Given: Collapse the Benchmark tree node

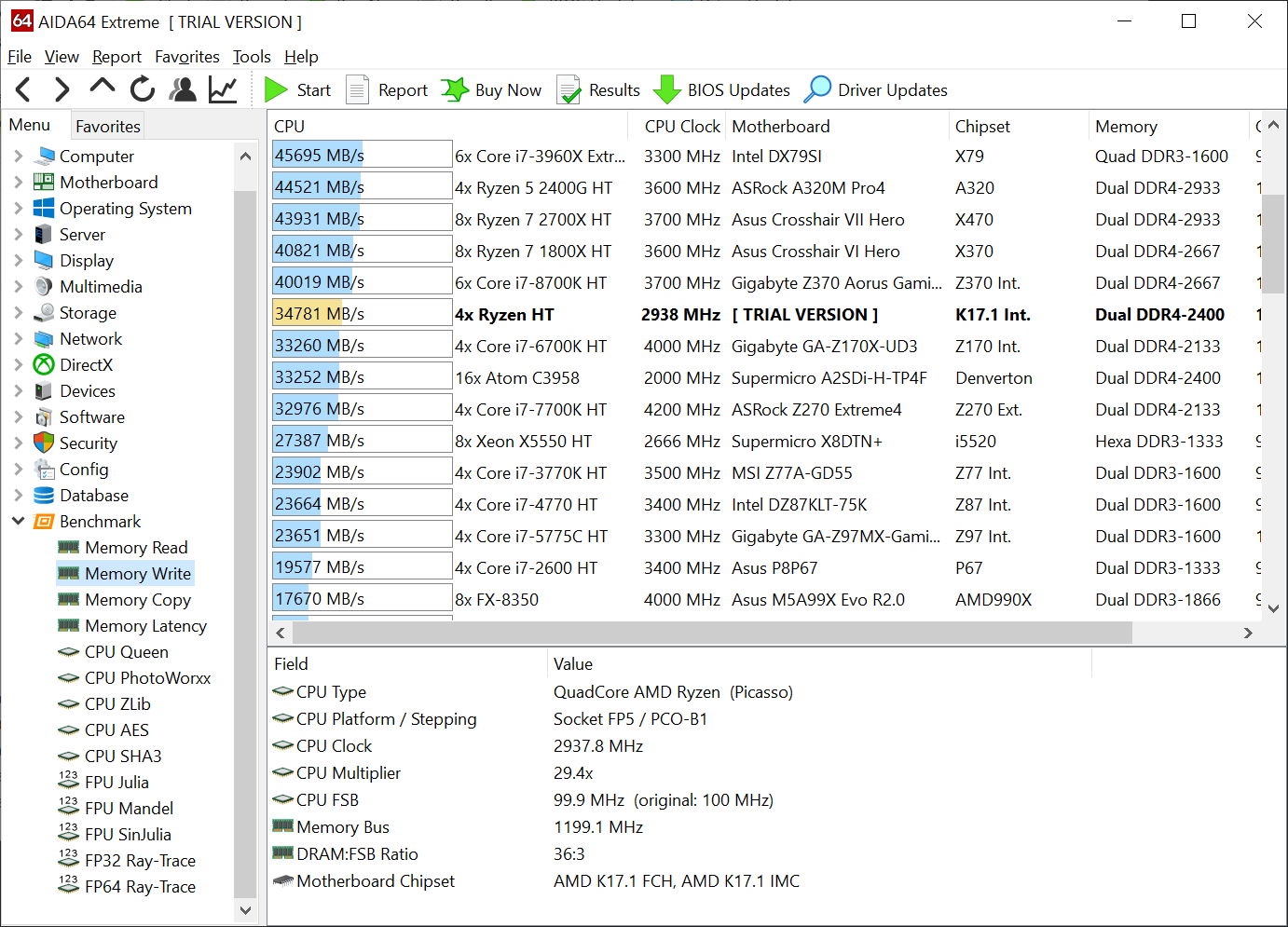Looking at the screenshot, I should coord(18,522).
